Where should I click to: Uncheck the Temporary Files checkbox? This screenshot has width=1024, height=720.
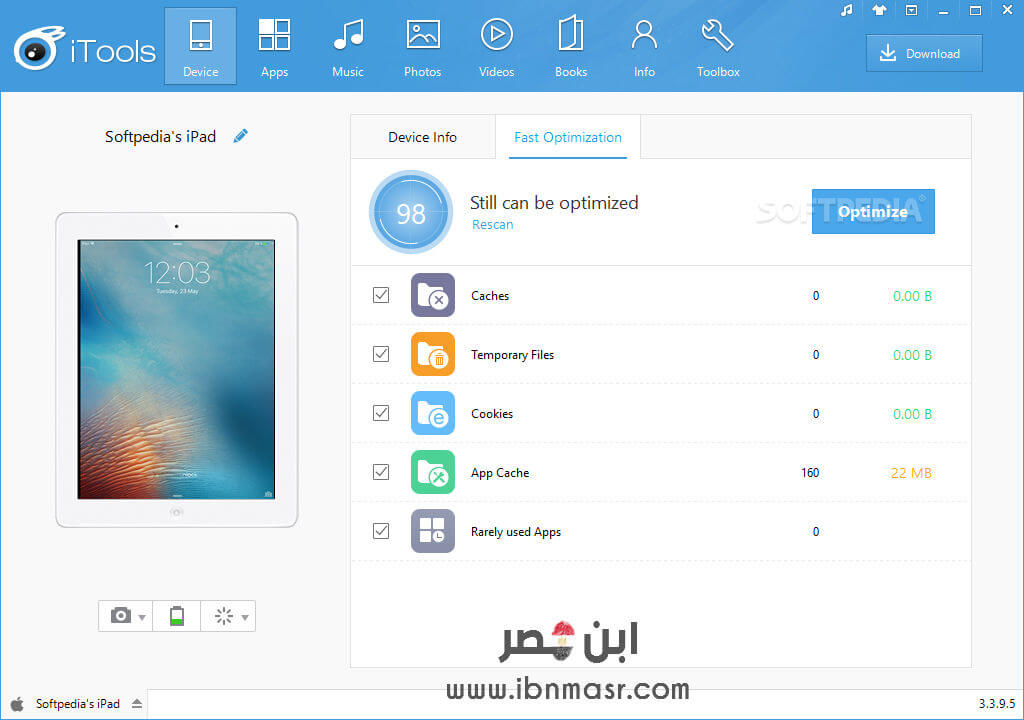click(381, 354)
